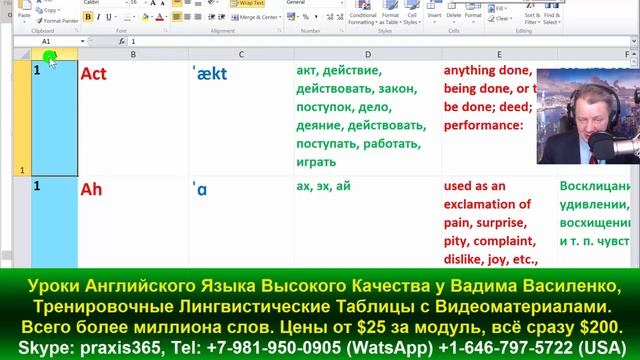Screen dimensions: 640x360
Task: Open the Clear menu in Editing group
Action: pyautogui.click(x=500, y=18)
